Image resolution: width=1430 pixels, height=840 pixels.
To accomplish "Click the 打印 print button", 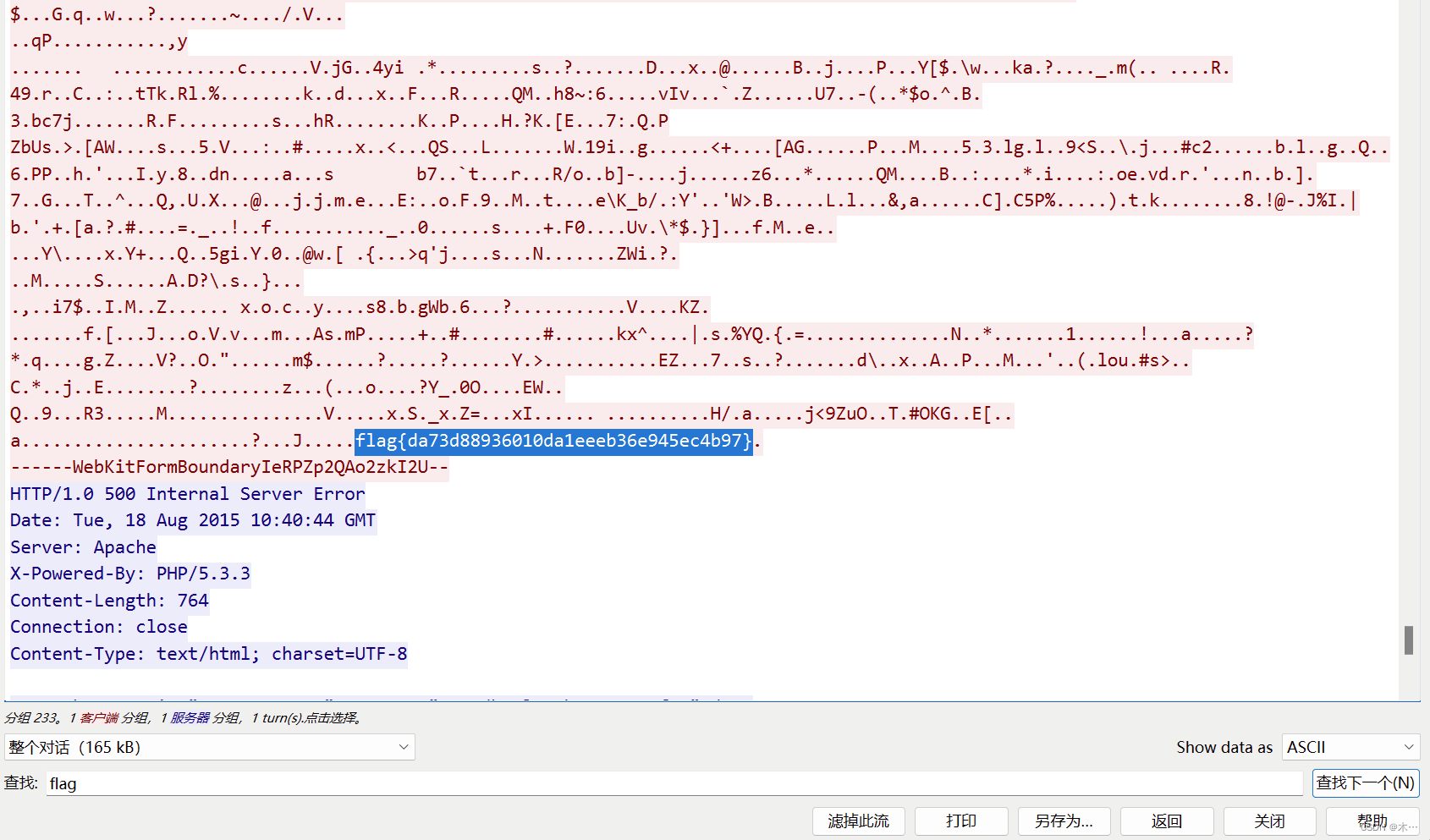I will (x=960, y=821).
